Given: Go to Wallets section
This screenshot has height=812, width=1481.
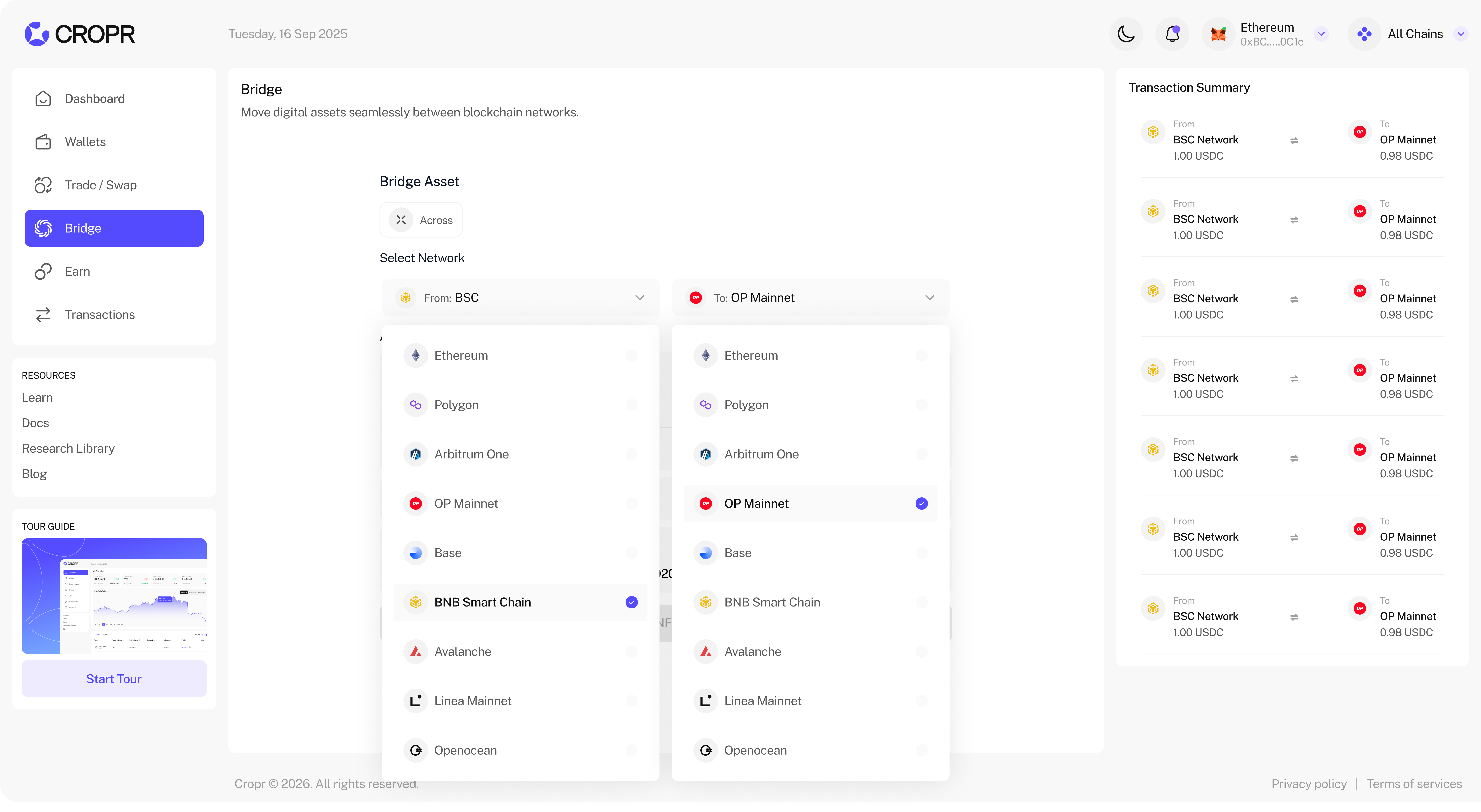Looking at the screenshot, I should click(114, 142).
